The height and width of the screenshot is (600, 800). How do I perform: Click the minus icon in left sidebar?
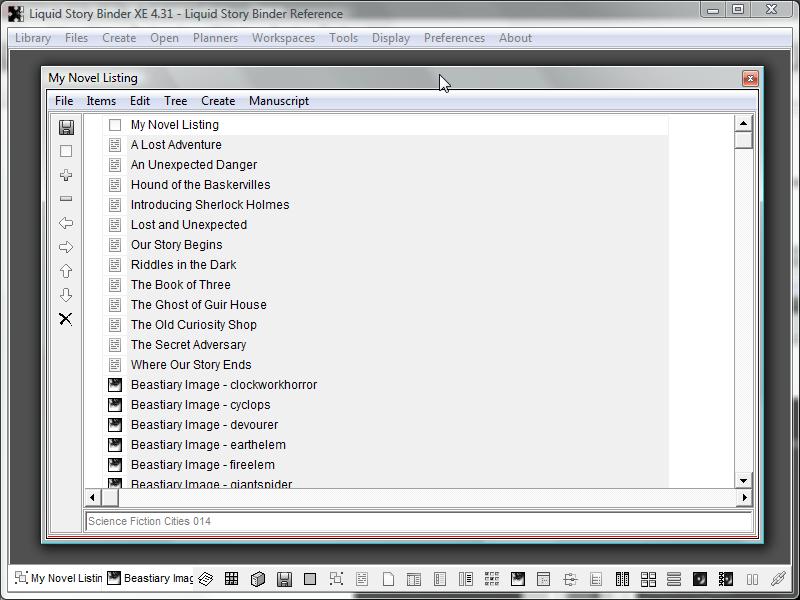pyautogui.click(x=66, y=199)
